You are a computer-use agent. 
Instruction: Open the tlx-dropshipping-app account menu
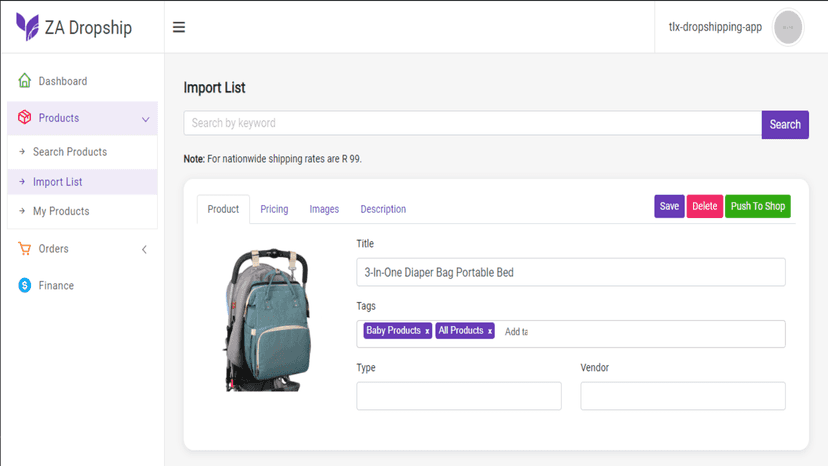click(715, 27)
